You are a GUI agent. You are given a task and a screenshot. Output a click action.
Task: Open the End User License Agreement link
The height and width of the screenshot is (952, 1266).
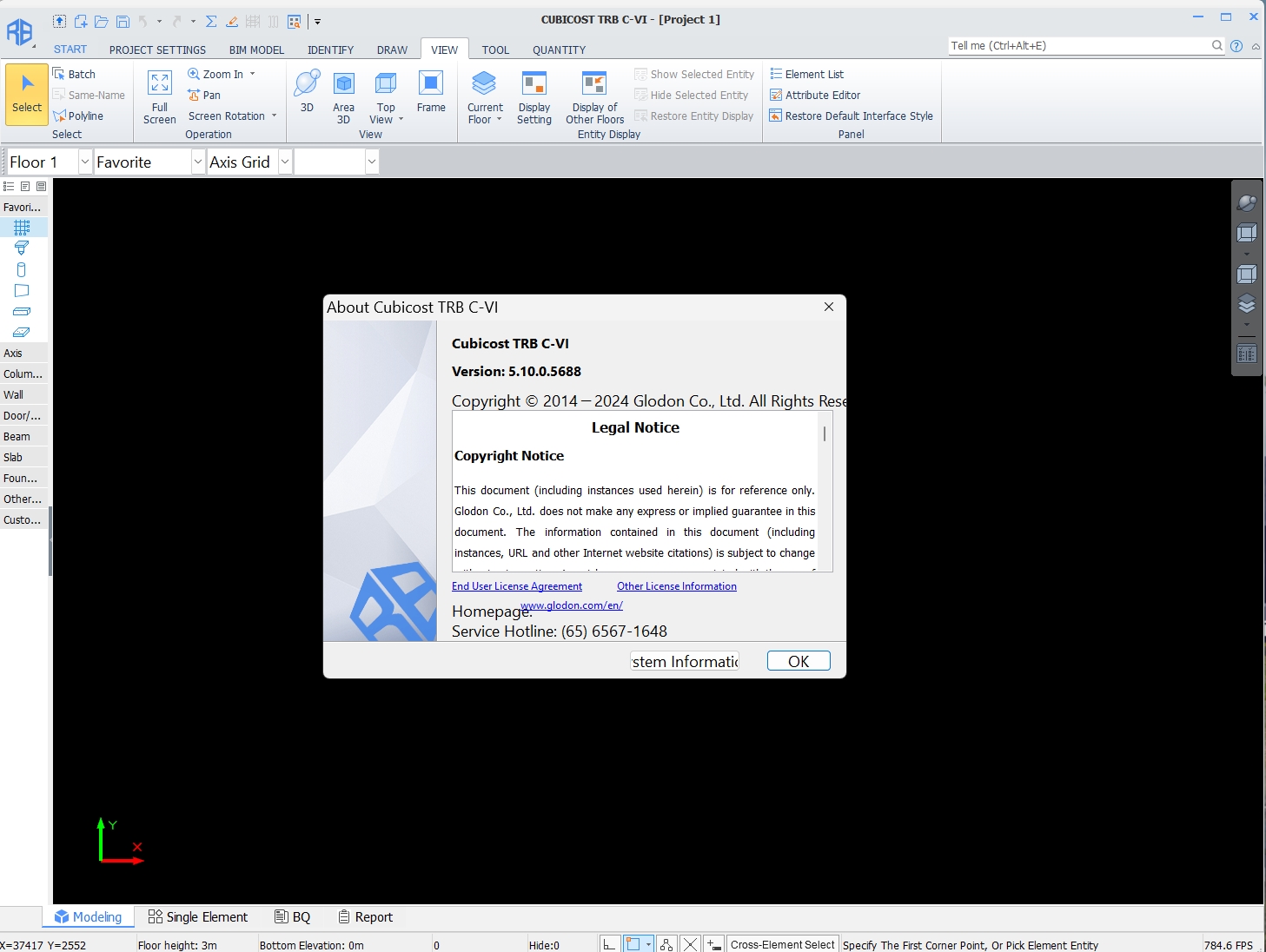click(x=517, y=587)
